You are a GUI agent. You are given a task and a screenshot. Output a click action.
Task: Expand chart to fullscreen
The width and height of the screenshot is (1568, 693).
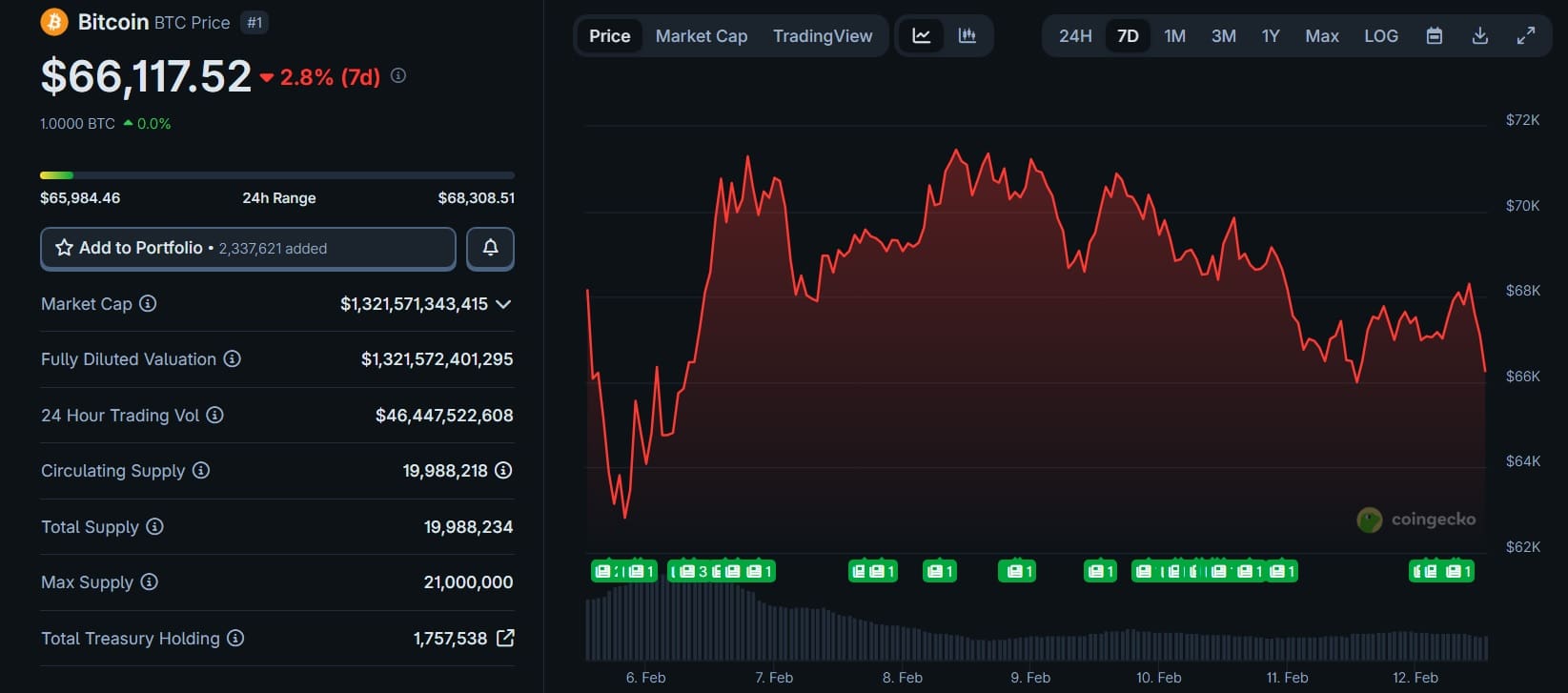(1525, 36)
